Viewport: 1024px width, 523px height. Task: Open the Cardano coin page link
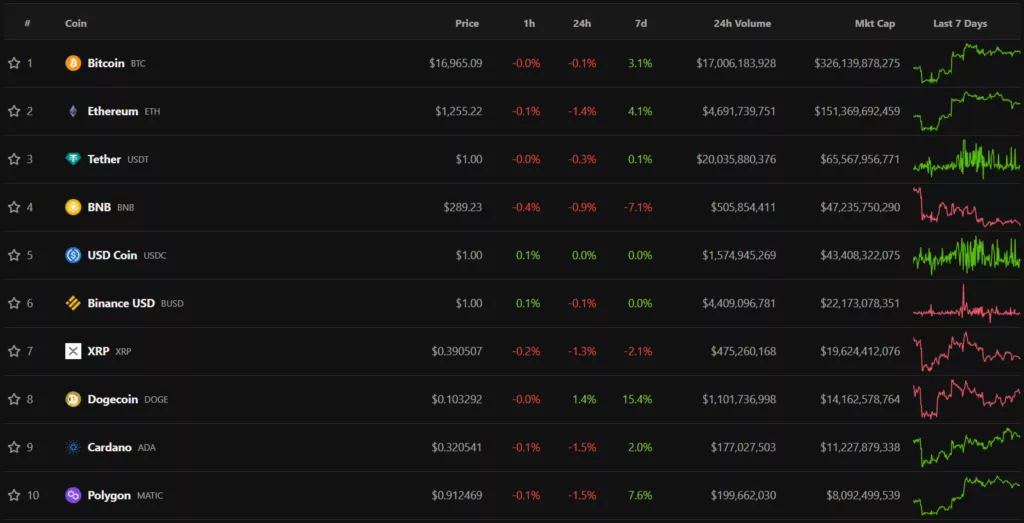pos(109,447)
